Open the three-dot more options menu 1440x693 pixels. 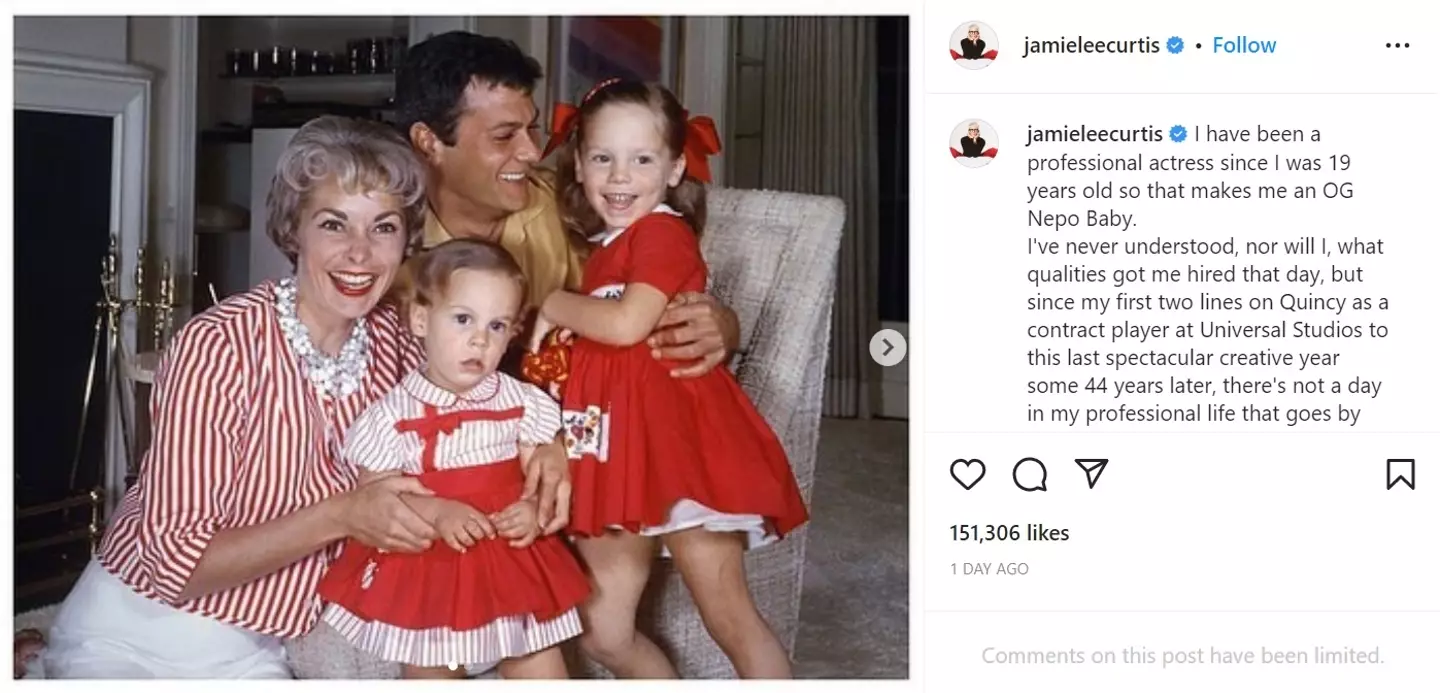pyautogui.click(x=1397, y=46)
